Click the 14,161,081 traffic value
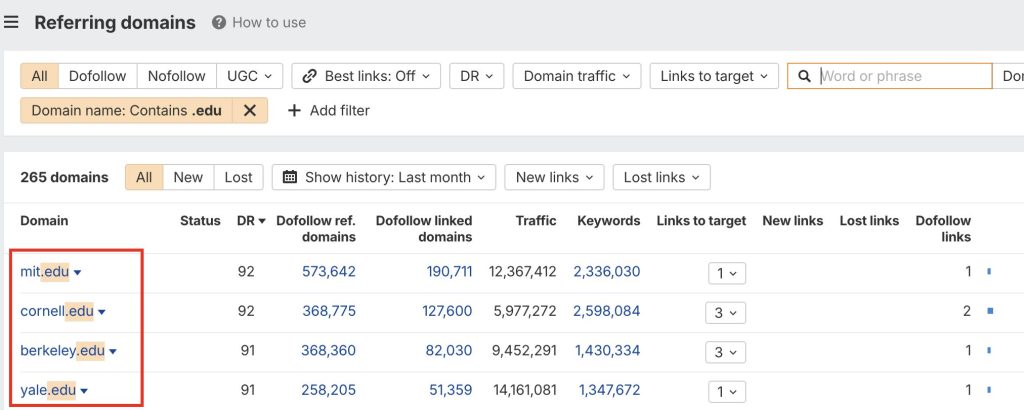This screenshot has height=410, width=1024. click(x=525, y=390)
